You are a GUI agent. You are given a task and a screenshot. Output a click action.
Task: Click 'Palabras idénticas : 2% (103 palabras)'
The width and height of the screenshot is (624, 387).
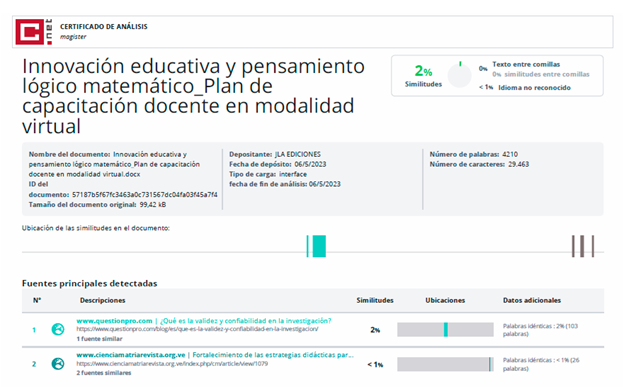(x=540, y=330)
